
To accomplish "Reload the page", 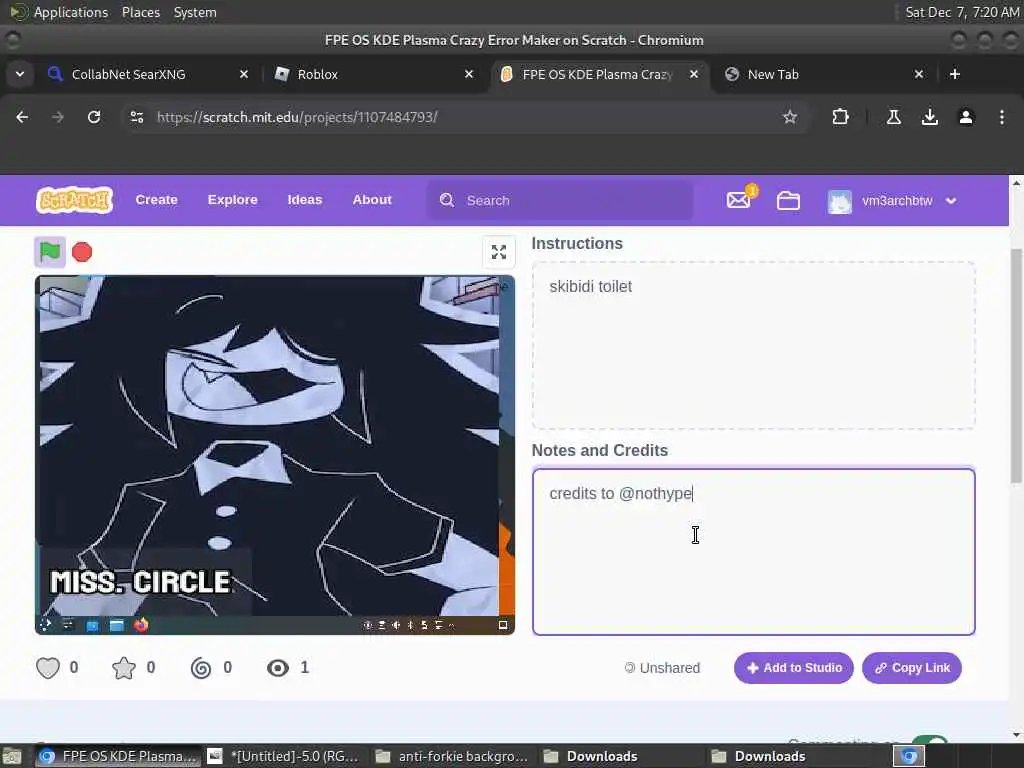I will point(94,118).
